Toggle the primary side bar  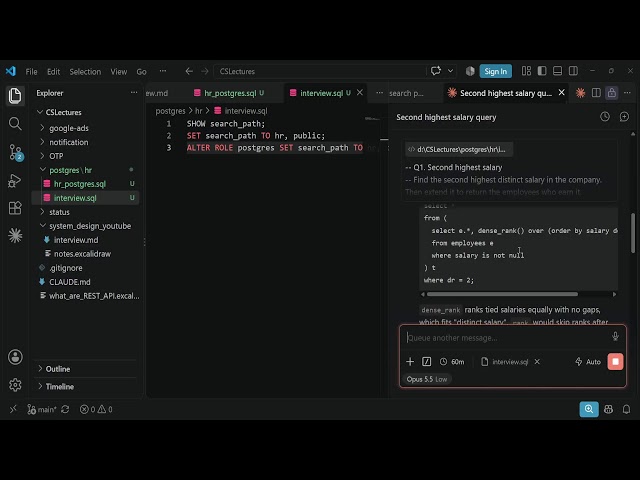(542, 71)
